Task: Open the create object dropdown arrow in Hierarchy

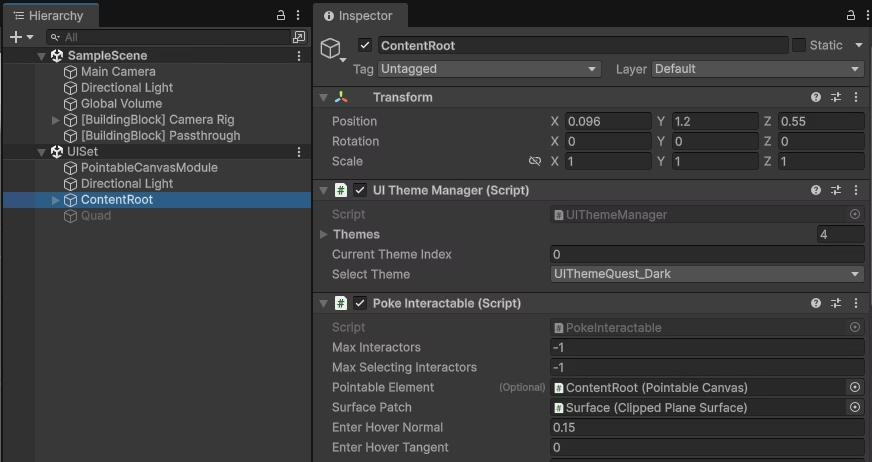Action: [x=30, y=37]
